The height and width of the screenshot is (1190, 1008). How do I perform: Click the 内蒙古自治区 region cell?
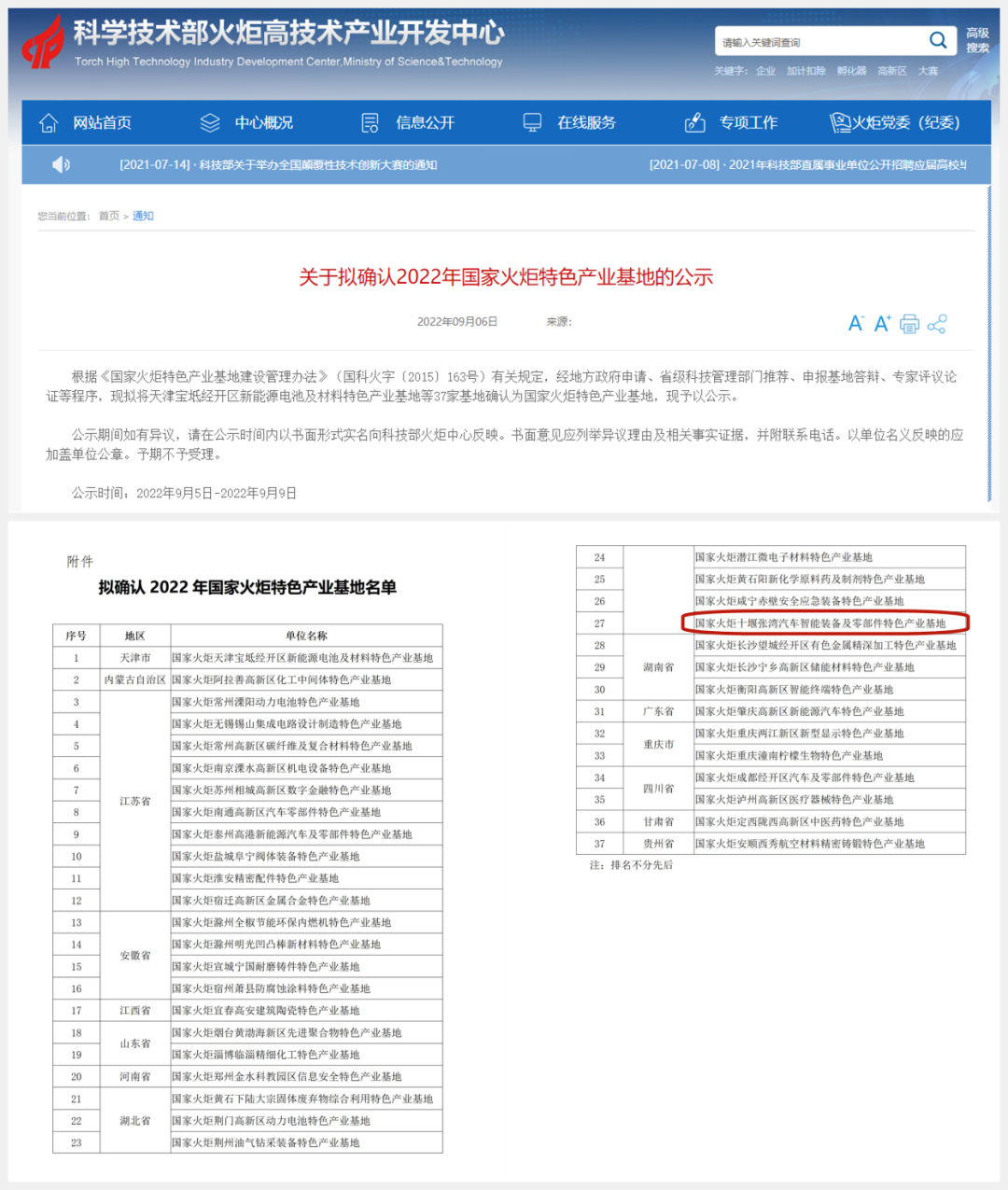[x=135, y=680]
